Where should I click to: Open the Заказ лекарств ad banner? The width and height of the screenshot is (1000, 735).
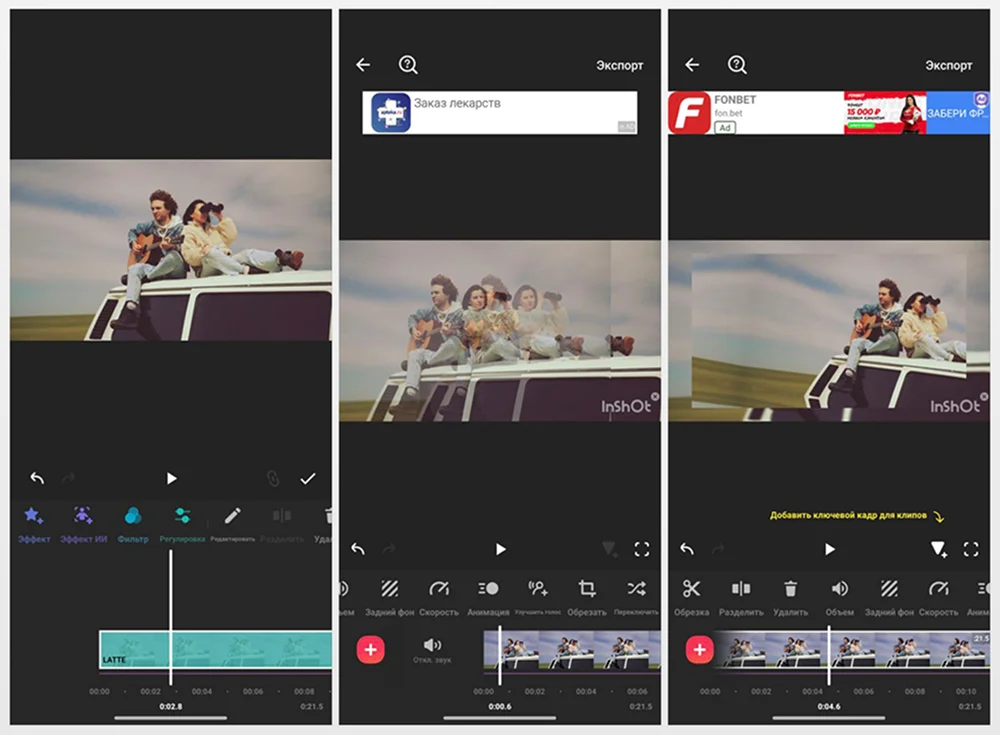pyautogui.click(x=499, y=112)
